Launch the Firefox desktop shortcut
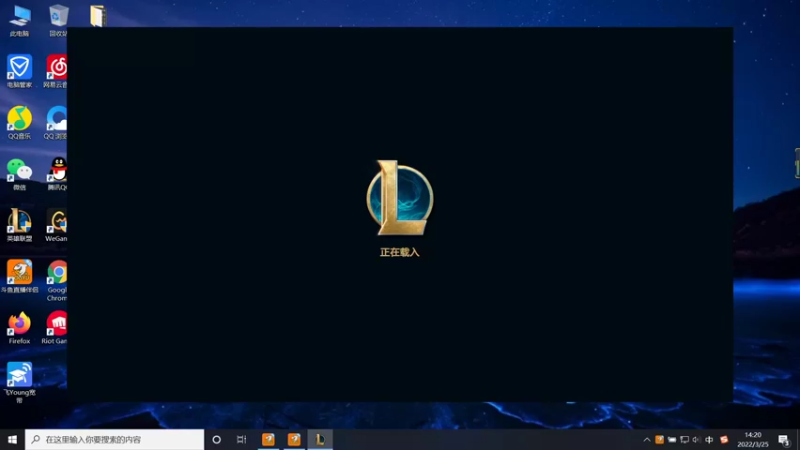Screen dimensions: 800x450 tap(19, 328)
